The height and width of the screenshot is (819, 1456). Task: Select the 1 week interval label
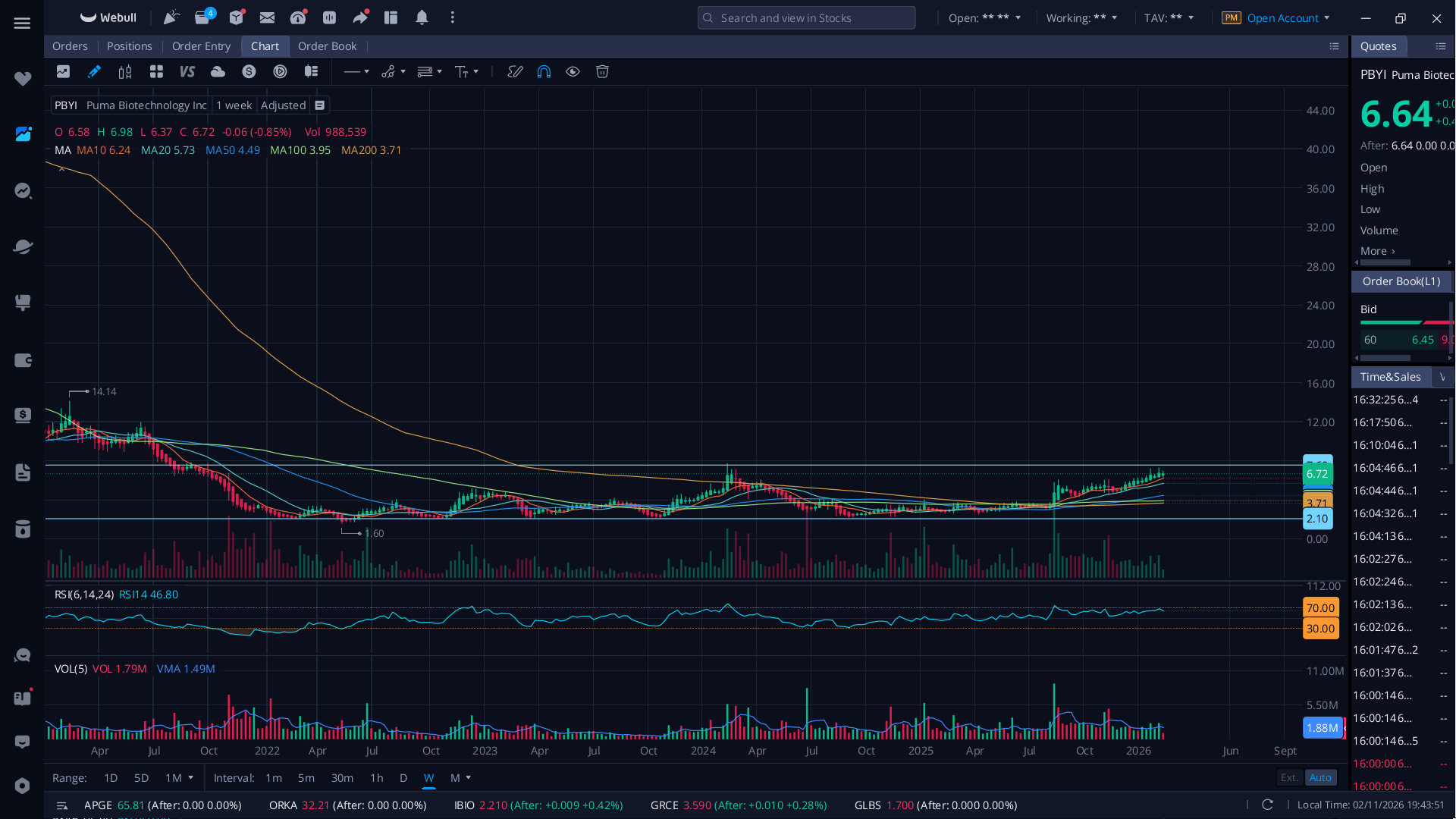[234, 105]
